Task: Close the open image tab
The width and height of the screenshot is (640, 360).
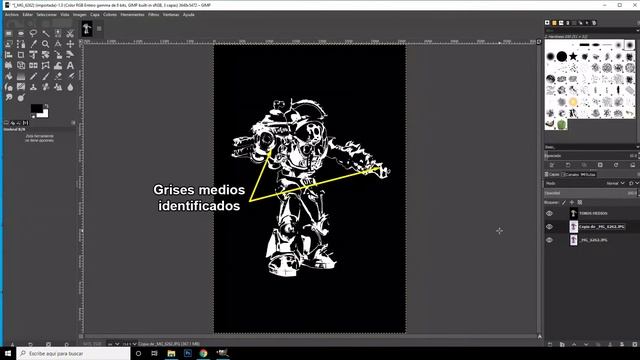Action: point(99,29)
